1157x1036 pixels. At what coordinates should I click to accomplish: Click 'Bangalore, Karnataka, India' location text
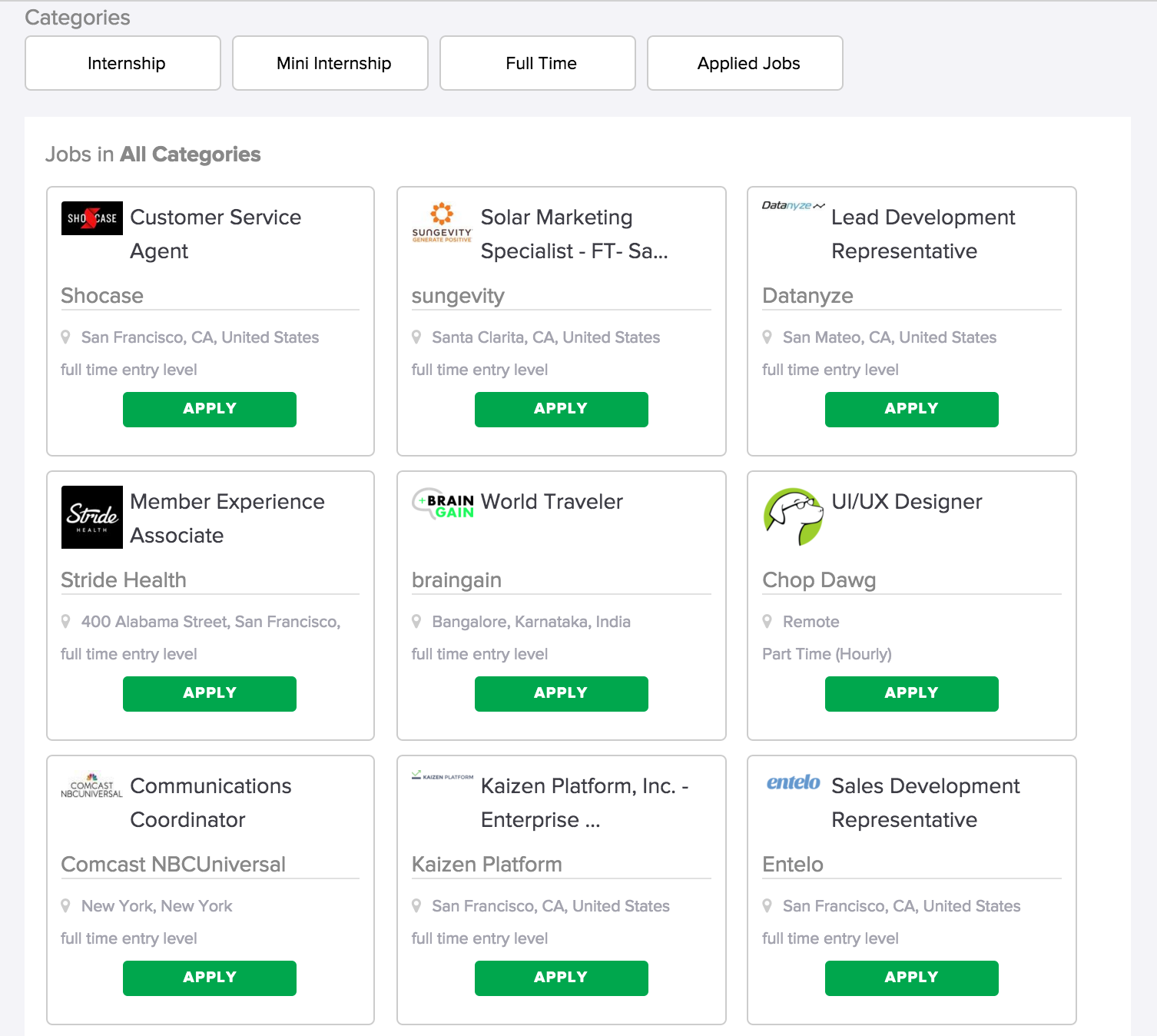coord(531,622)
